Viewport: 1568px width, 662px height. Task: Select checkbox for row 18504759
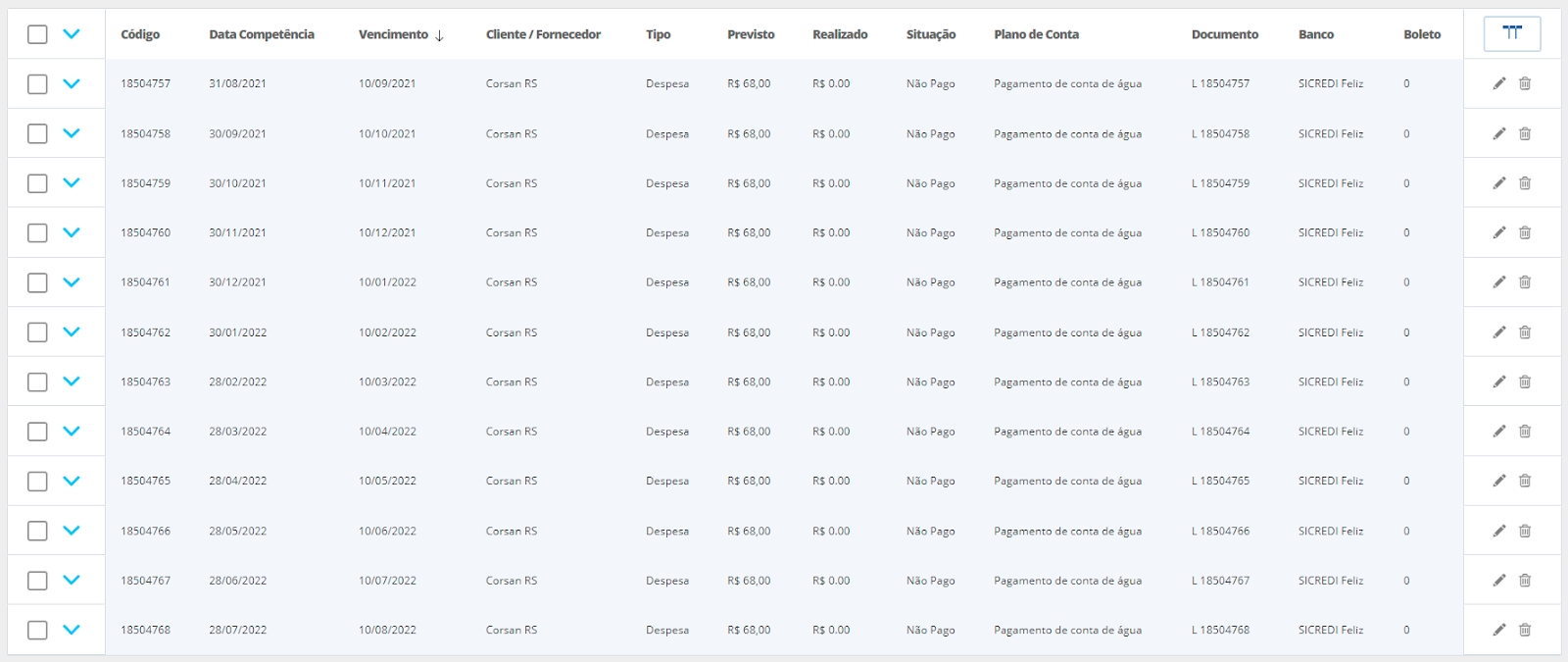[37, 183]
